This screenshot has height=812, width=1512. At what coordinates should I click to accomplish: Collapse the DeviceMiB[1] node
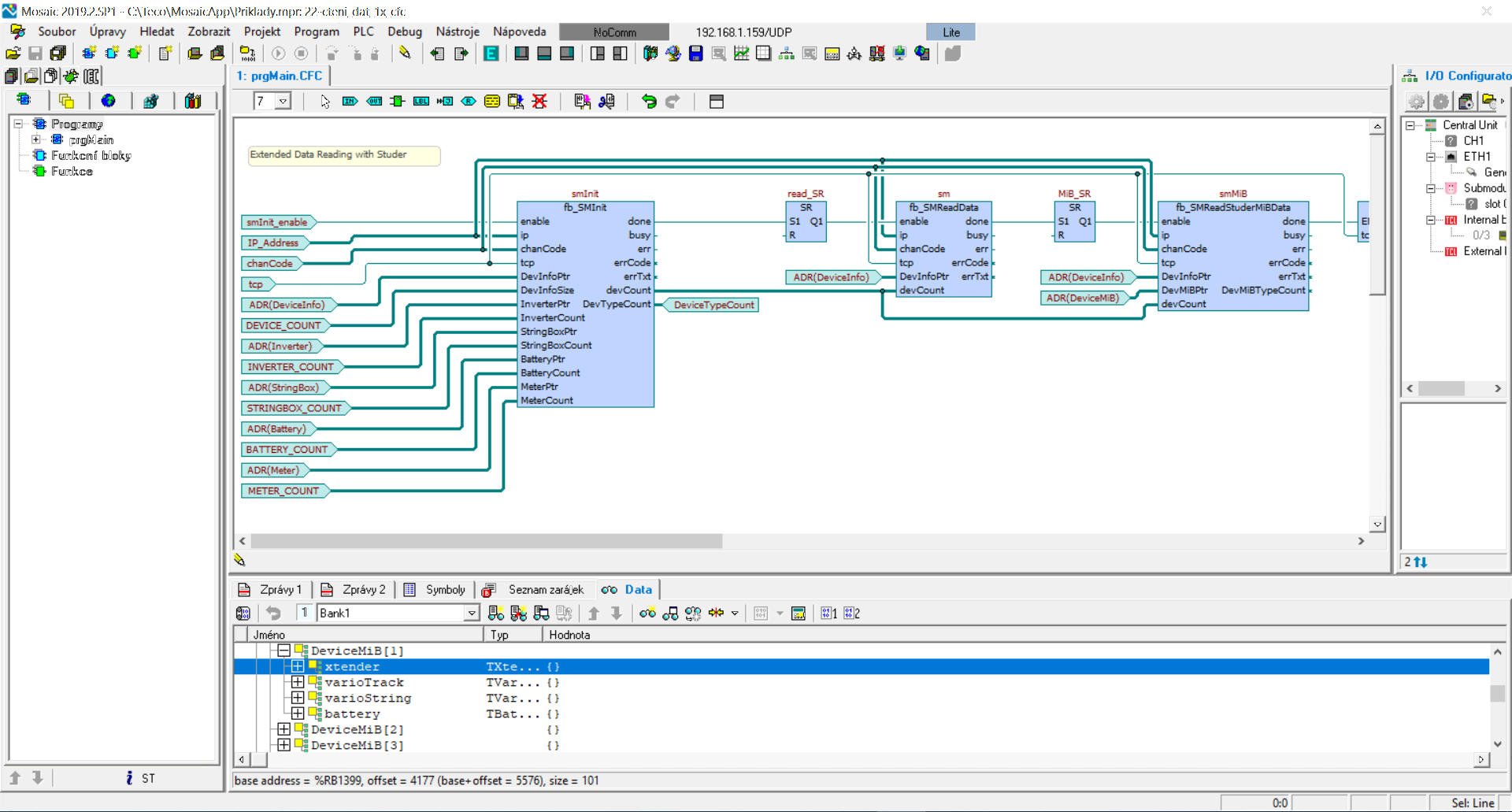(x=283, y=651)
